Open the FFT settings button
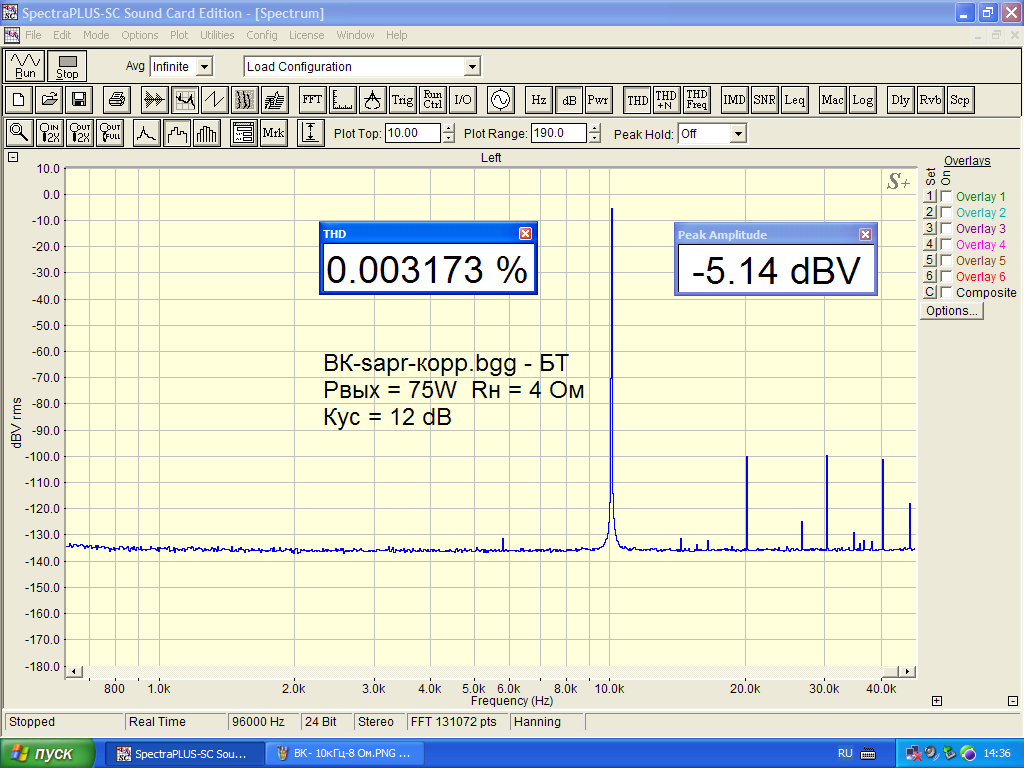Viewport: 1024px width, 768px height. pyautogui.click(x=312, y=100)
